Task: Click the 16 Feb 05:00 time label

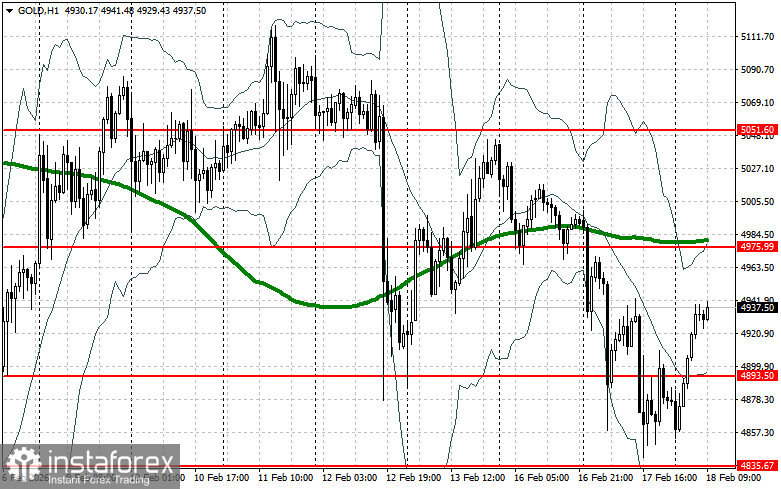Action: click(x=541, y=478)
